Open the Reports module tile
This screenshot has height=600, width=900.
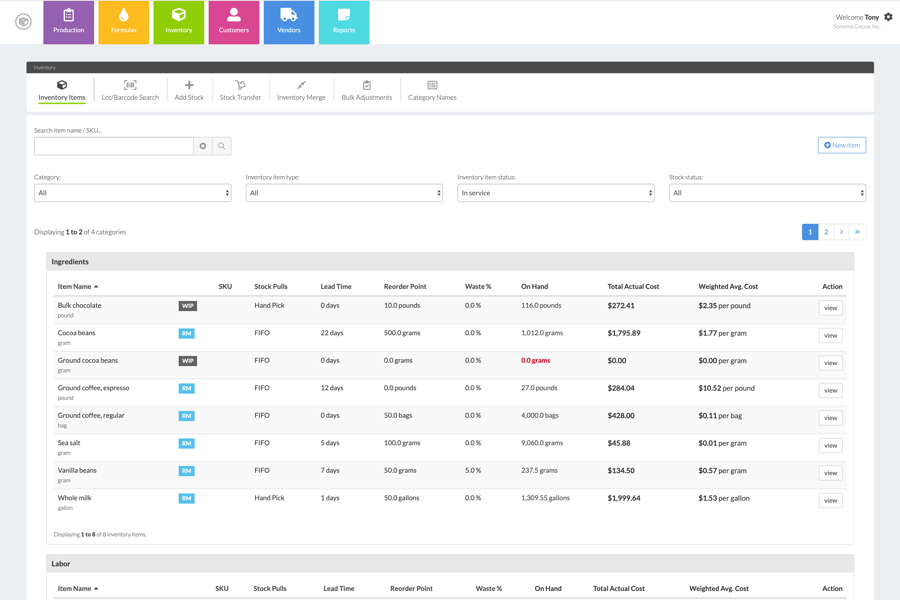[343, 22]
